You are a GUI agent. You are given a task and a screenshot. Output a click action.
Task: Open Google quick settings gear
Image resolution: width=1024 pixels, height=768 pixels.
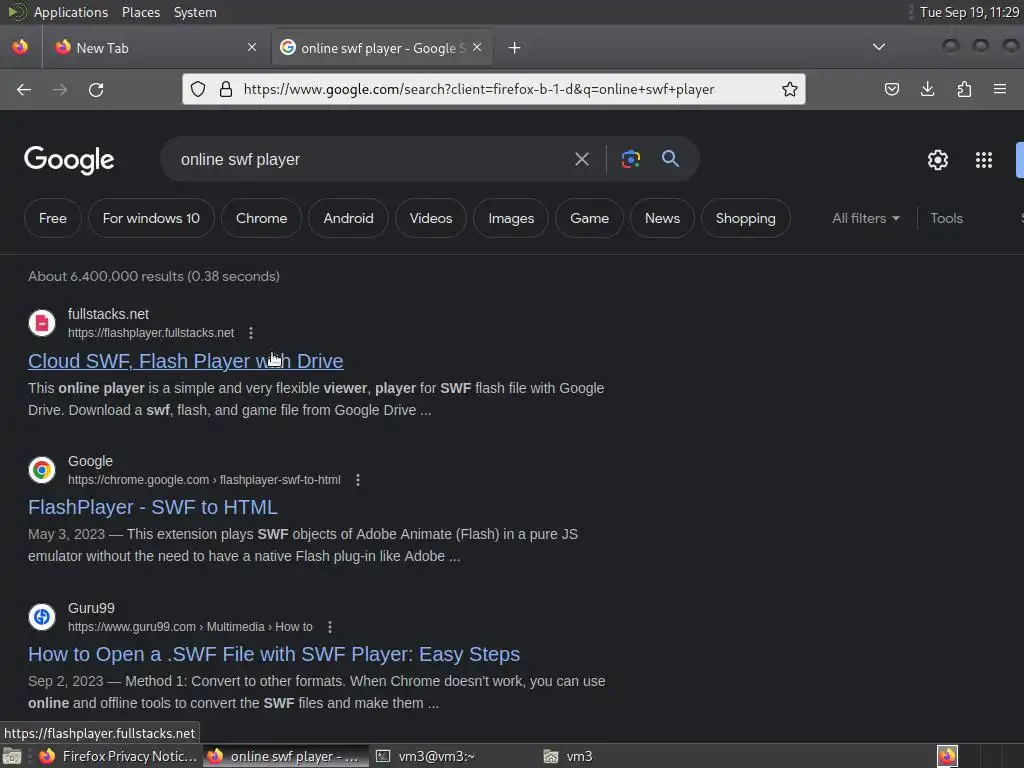938,160
